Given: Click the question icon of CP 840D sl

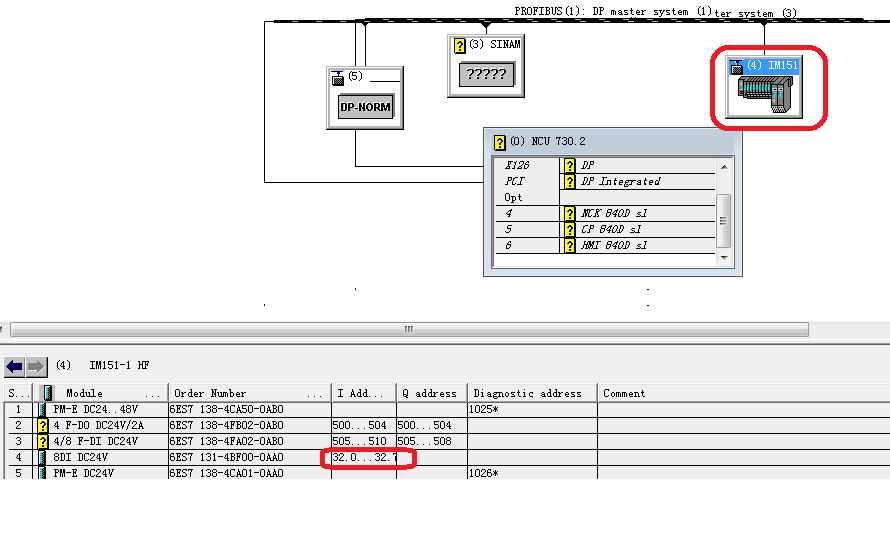Looking at the screenshot, I should [x=569, y=229].
